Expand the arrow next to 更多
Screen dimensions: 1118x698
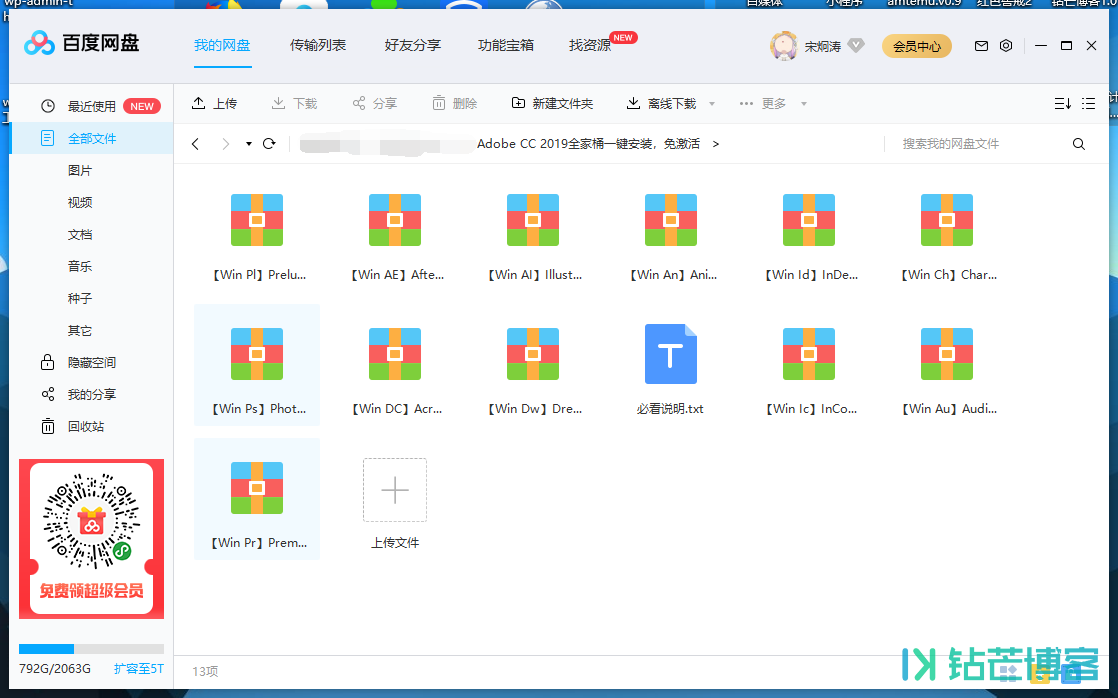pos(804,104)
